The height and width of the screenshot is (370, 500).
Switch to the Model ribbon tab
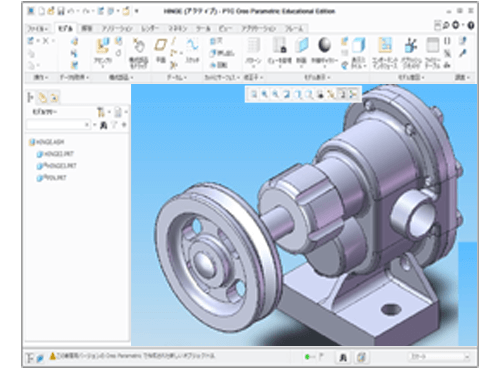(x=65, y=29)
